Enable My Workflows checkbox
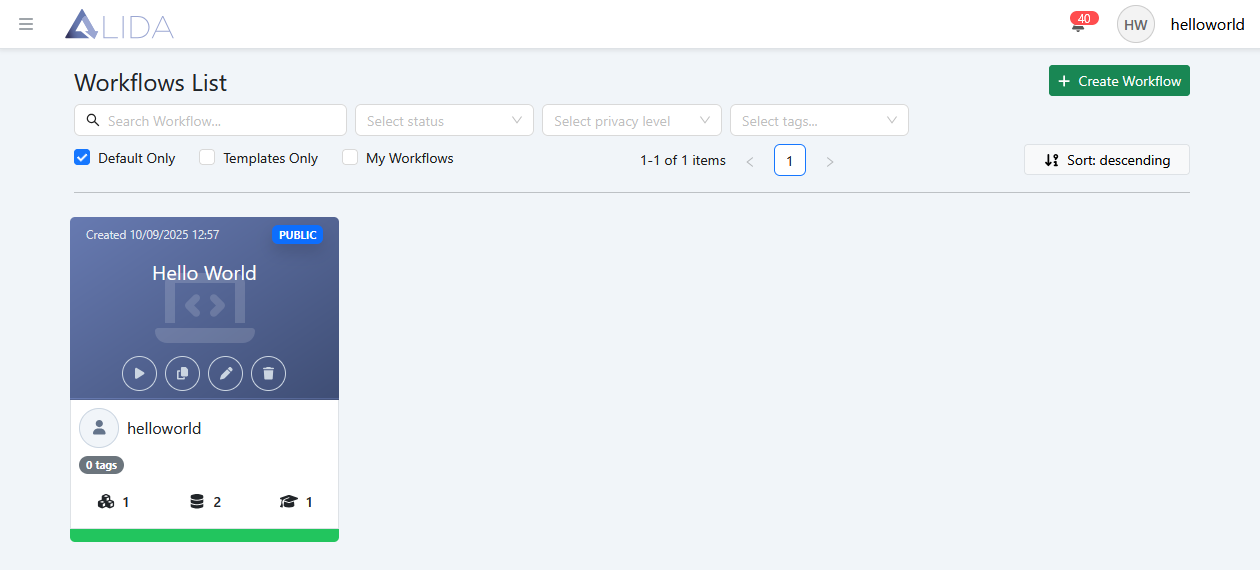The width and height of the screenshot is (1260, 570). click(x=350, y=157)
